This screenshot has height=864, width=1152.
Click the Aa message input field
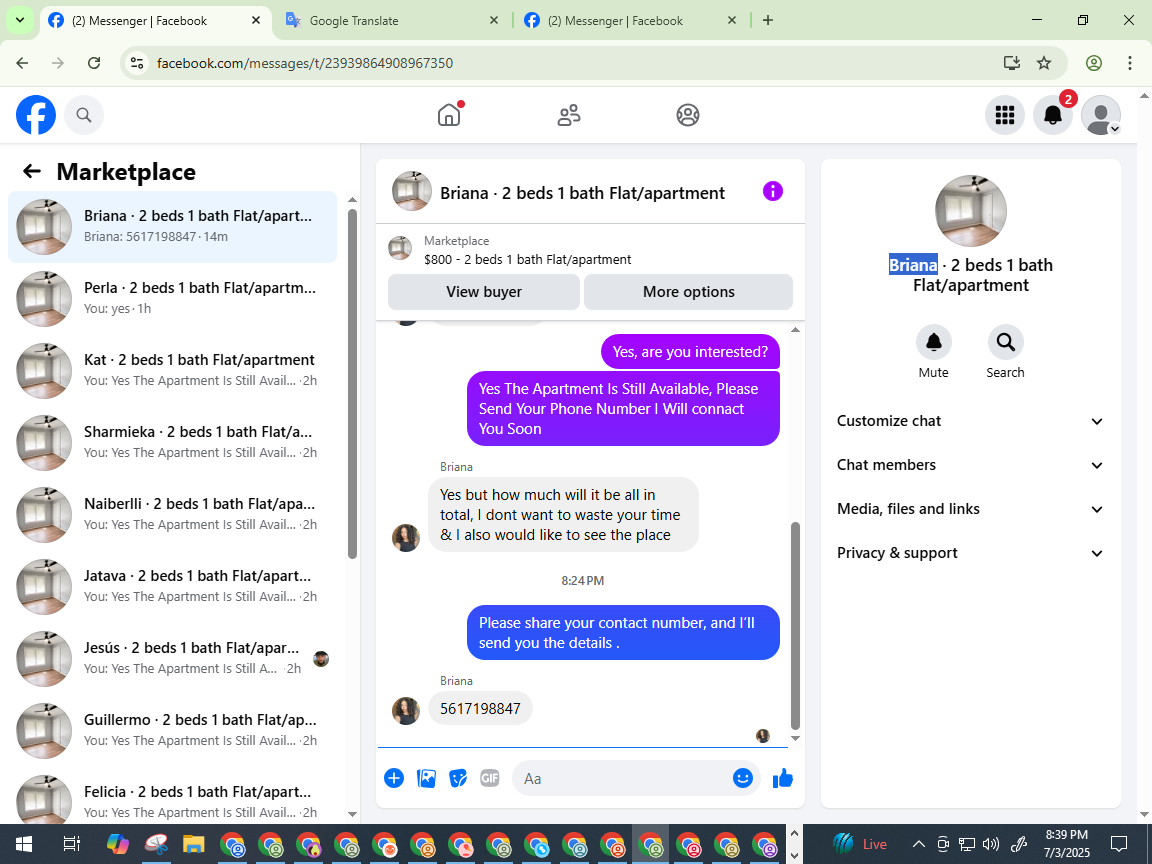(x=636, y=778)
